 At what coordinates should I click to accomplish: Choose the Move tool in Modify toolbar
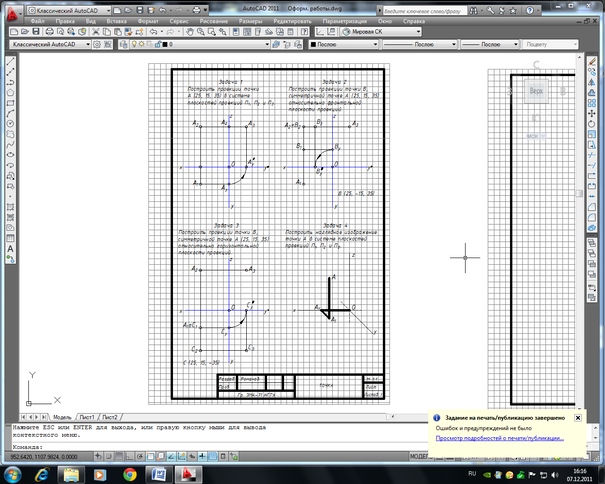coord(592,113)
